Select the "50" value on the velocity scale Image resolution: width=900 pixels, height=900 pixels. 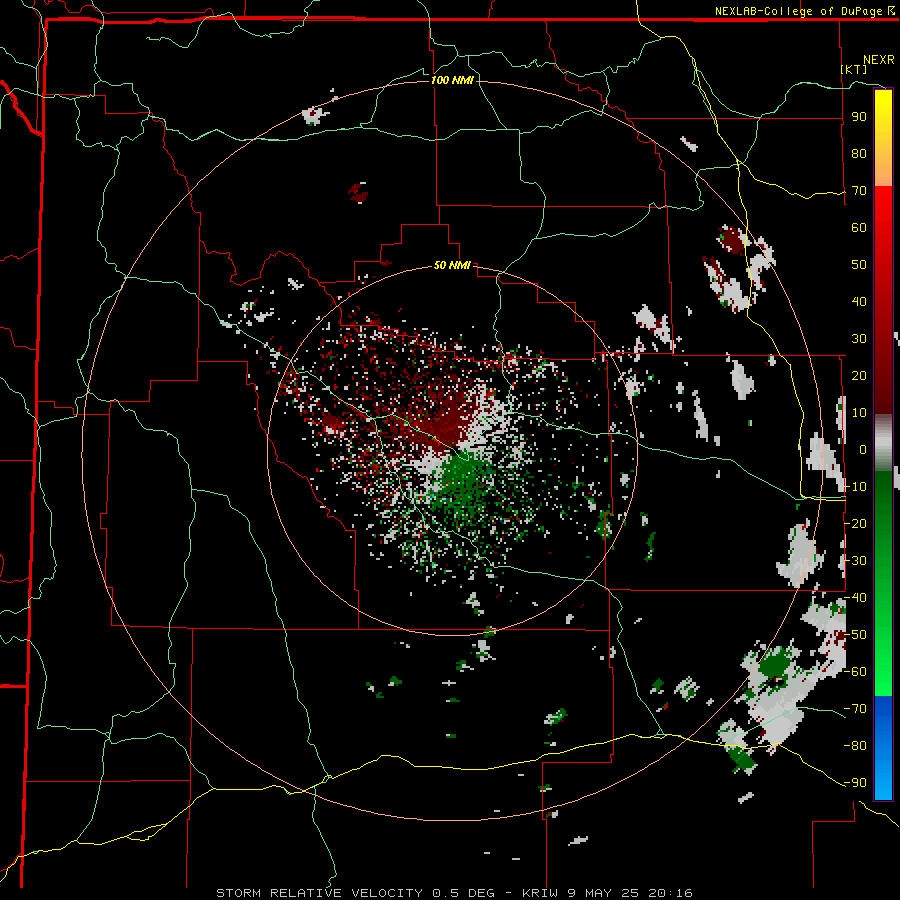click(859, 265)
